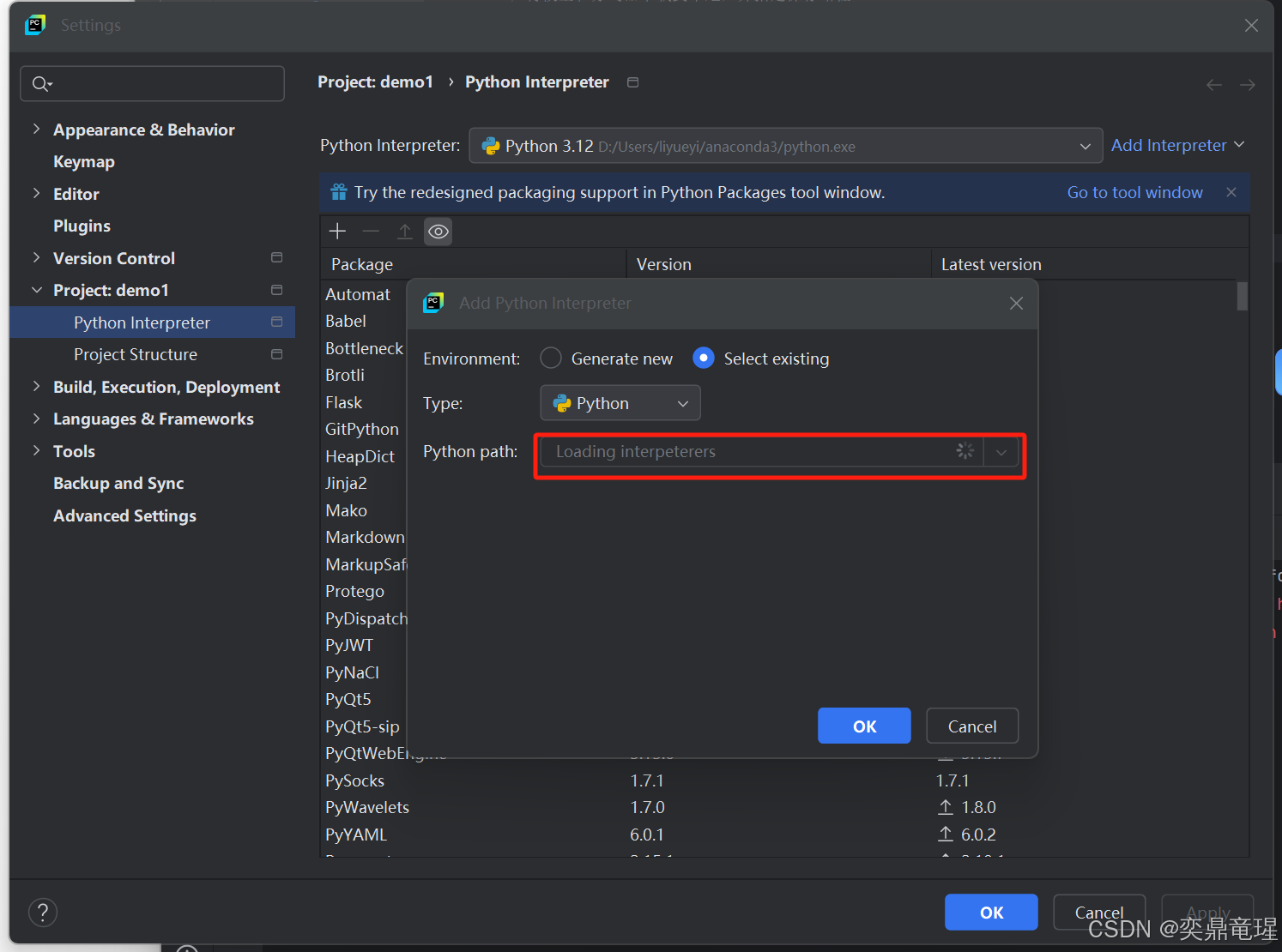The width and height of the screenshot is (1282, 952).
Task: Select the Select existing radio button
Action: pos(703,358)
